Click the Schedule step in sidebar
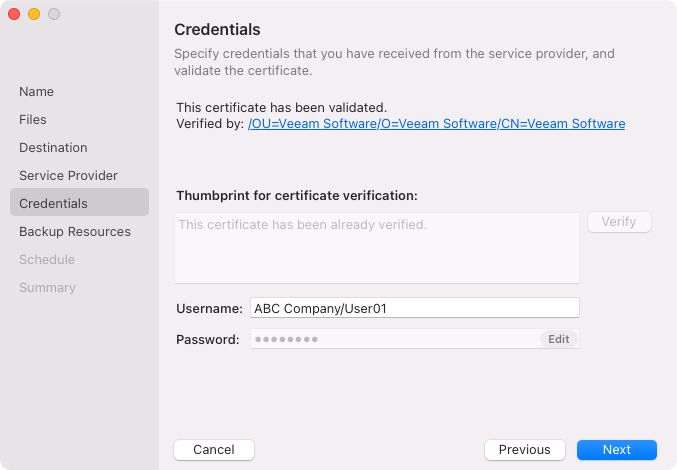 (47, 260)
